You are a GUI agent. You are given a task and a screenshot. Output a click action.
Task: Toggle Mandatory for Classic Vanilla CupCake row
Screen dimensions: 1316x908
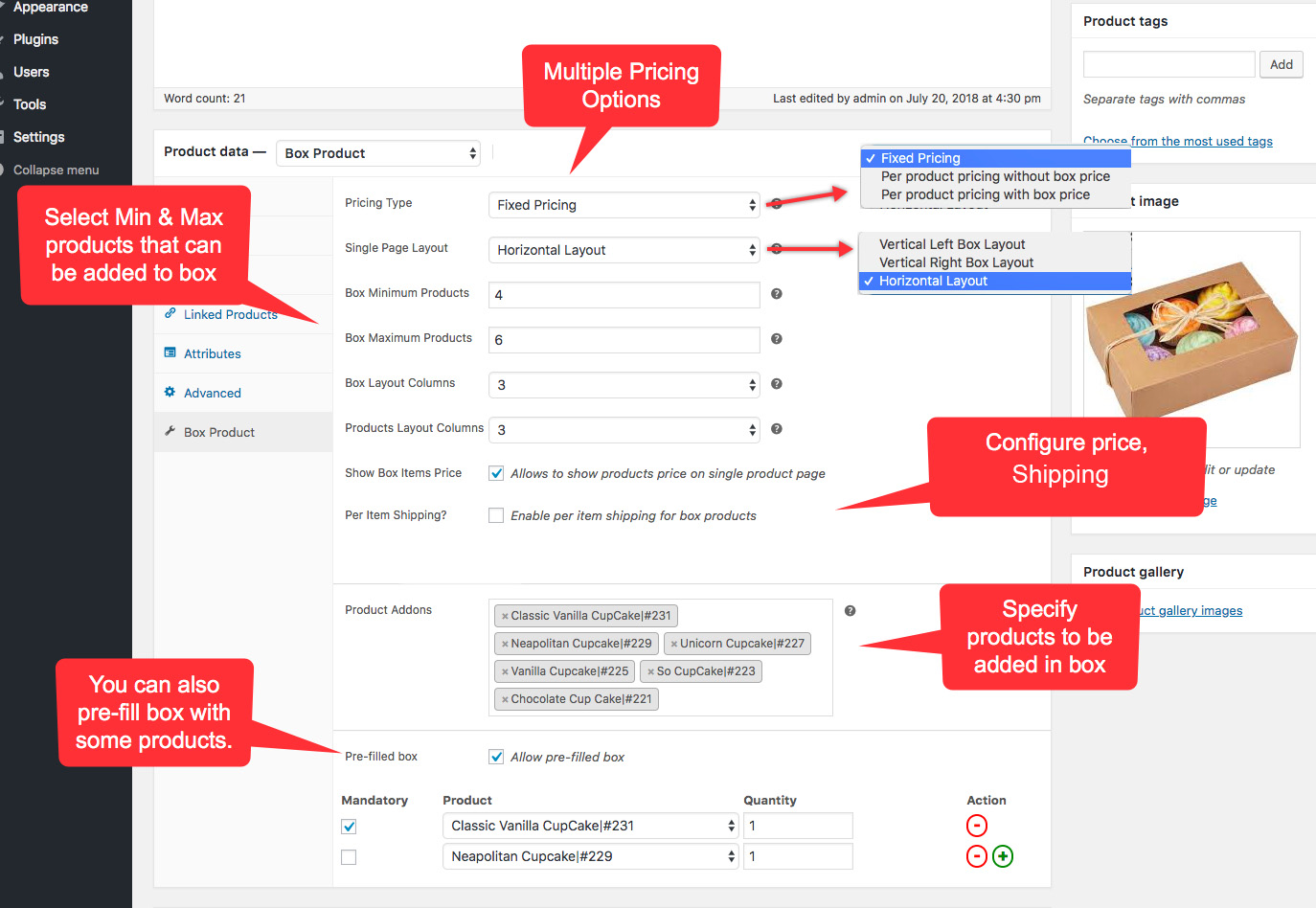click(349, 826)
